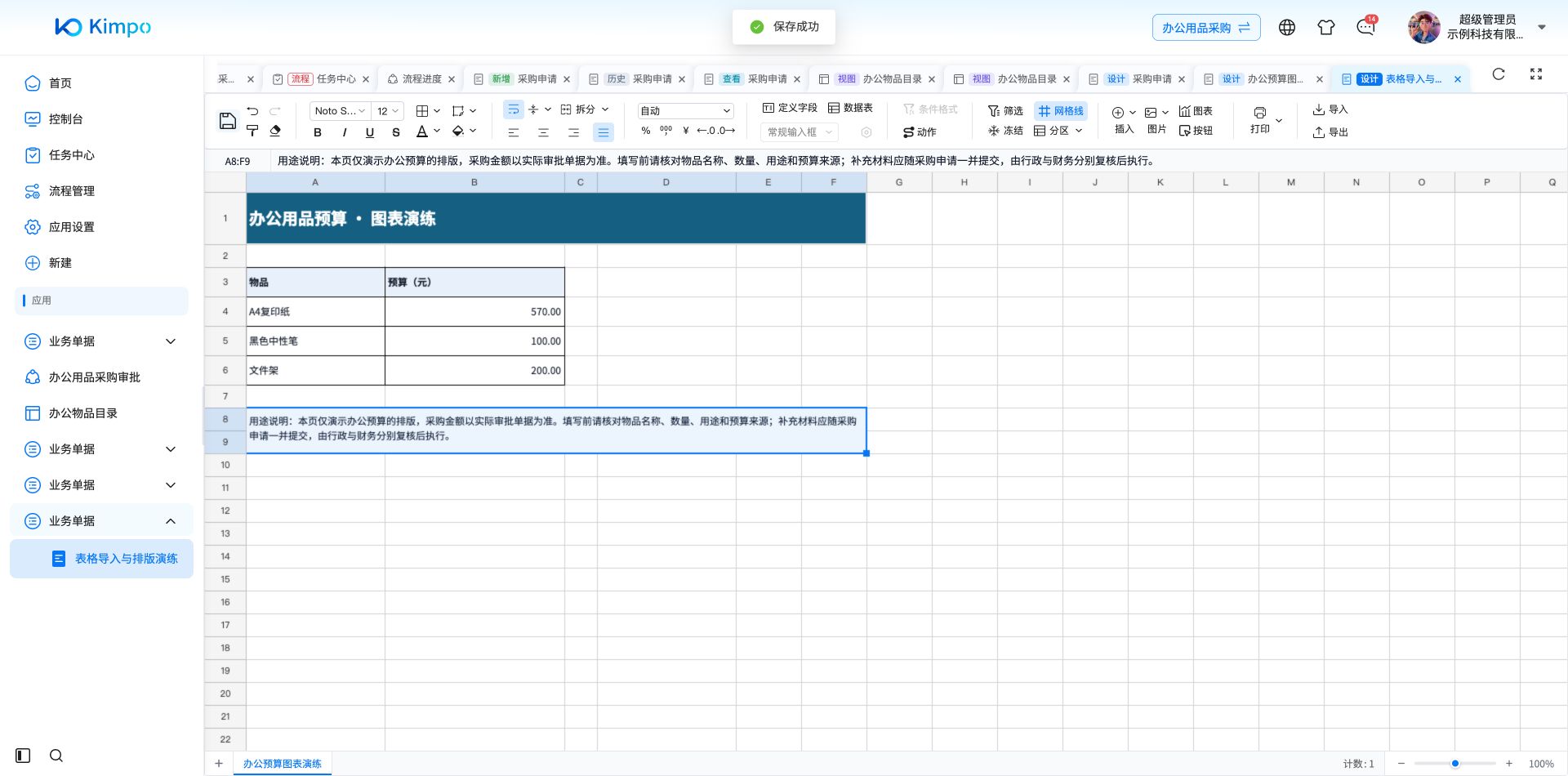Click the 办公用品采购 switch button
1568x776 pixels.
coord(1206,27)
